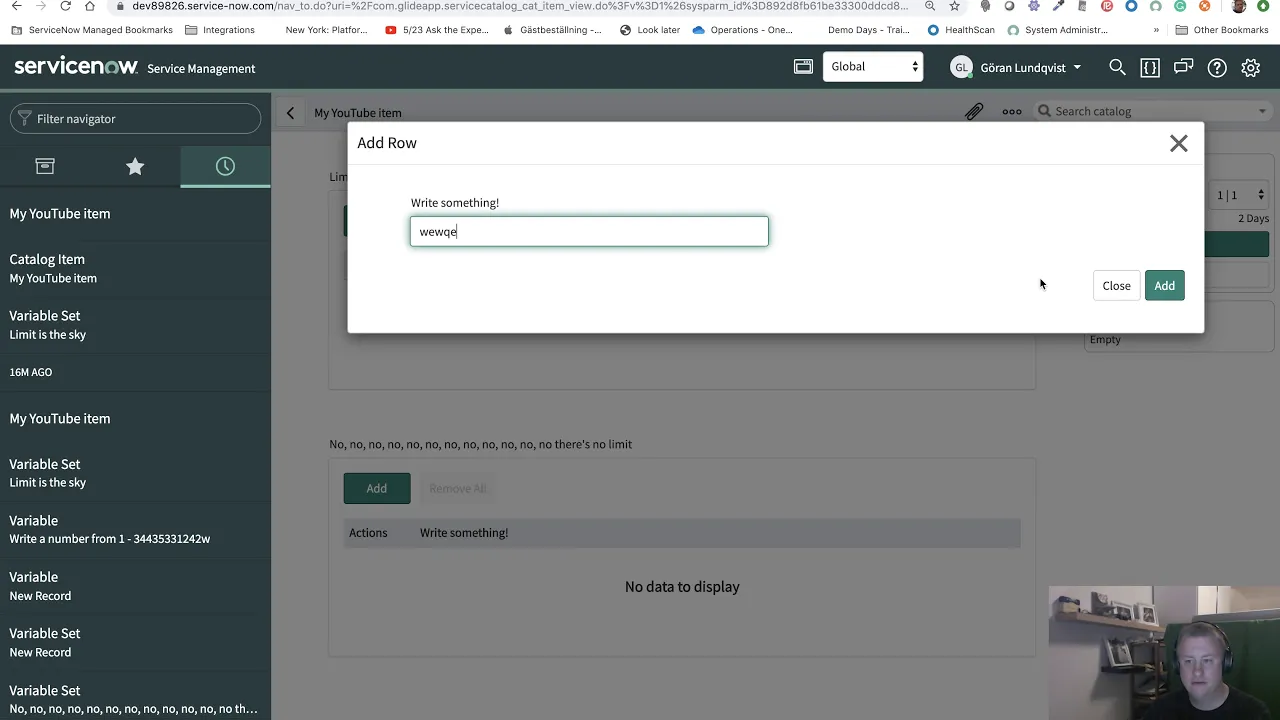Open Connect chat via the speech bubble icon
Image resolution: width=1280 pixels, height=720 pixels.
click(x=1184, y=68)
